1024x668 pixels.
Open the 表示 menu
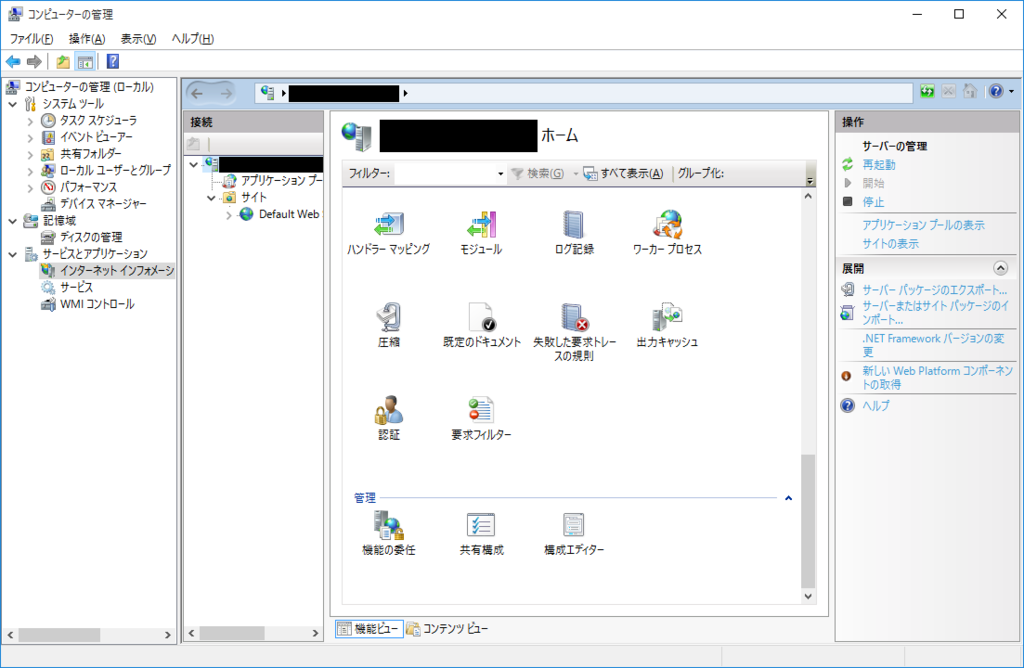138,39
